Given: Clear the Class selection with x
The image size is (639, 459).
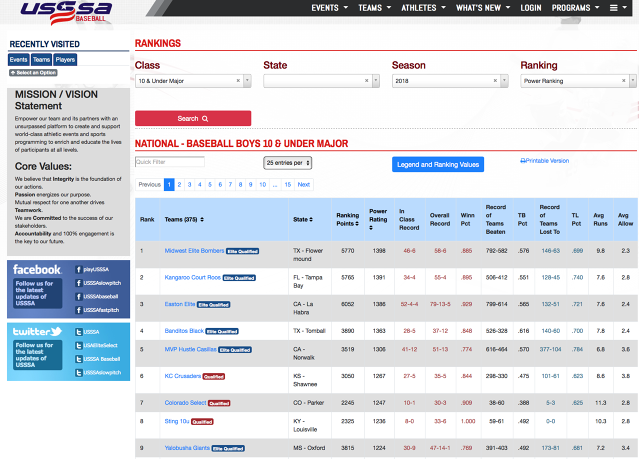Looking at the screenshot, I should [238, 81].
